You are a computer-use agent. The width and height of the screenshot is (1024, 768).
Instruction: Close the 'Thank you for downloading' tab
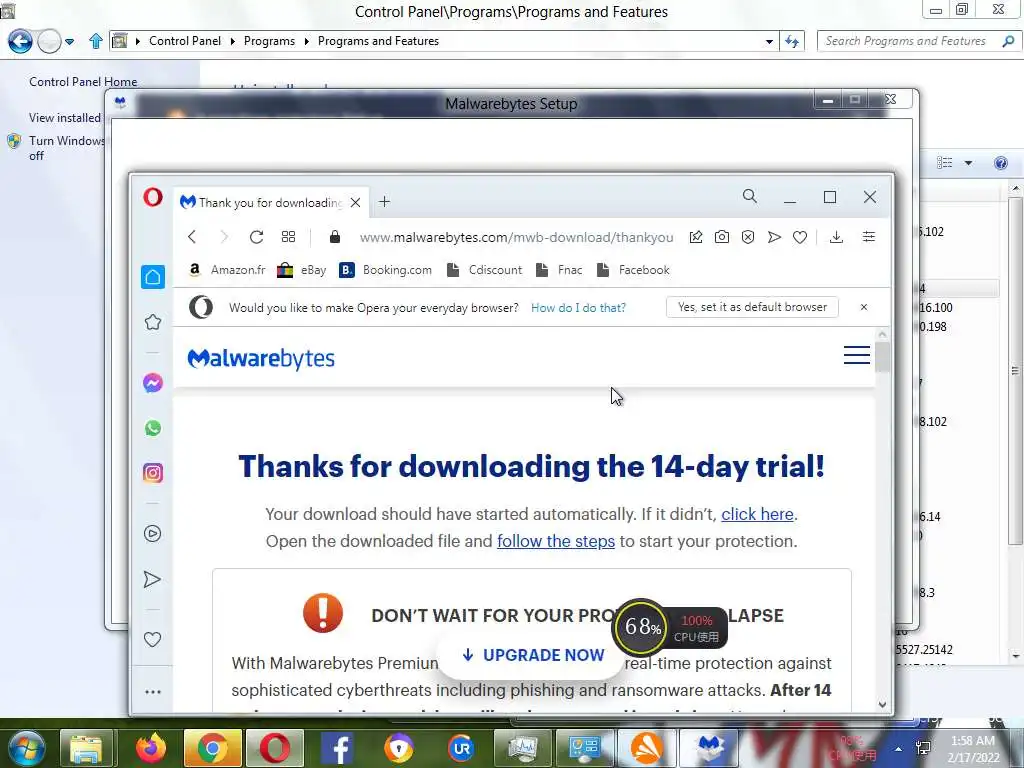click(x=355, y=202)
